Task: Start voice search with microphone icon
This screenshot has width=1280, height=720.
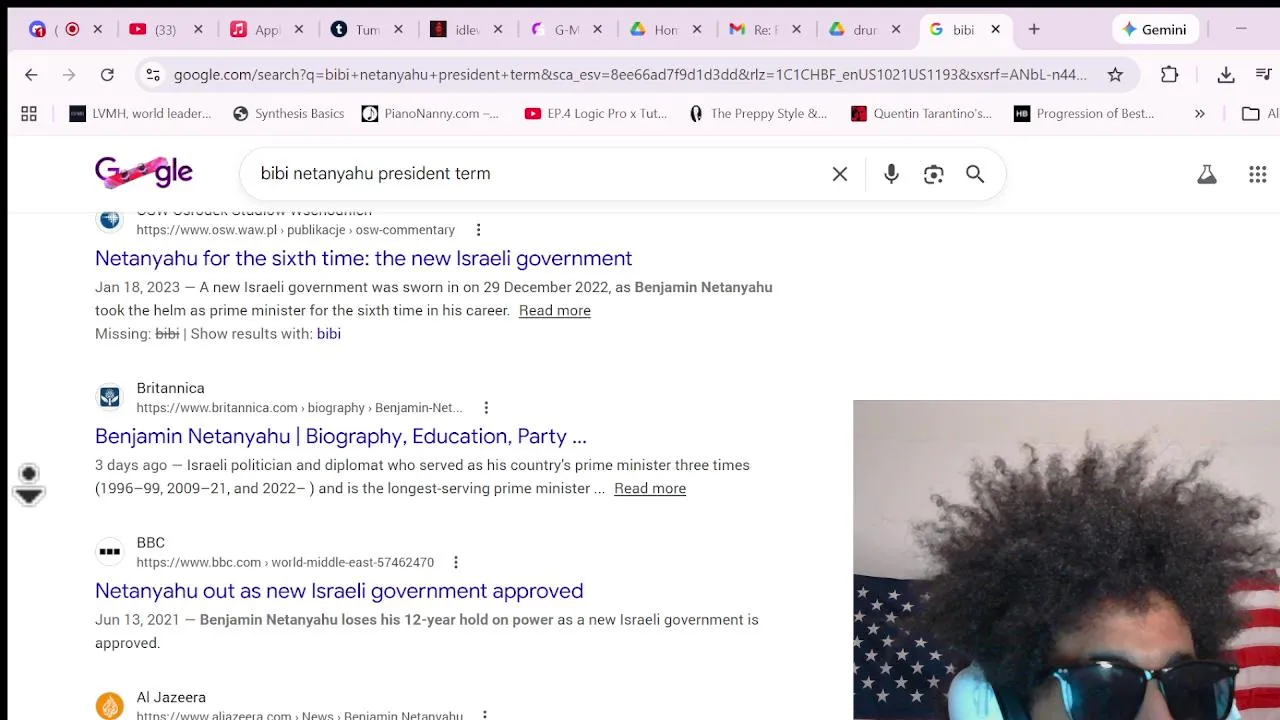Action: [891, 174]
